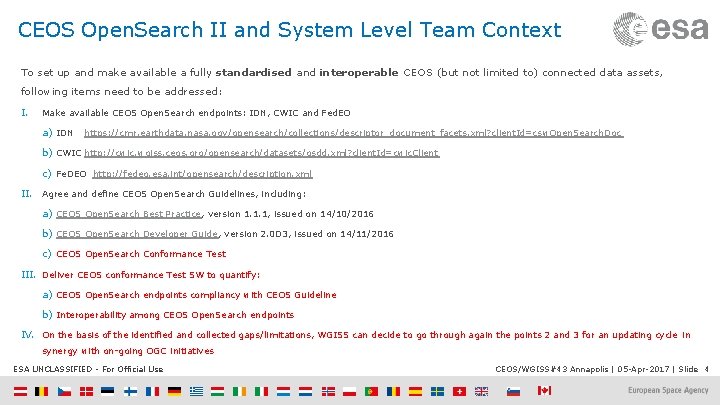This screenshot has width=720, height=405.
Task: Click the ESA logo in the header
Action: (660, 29)
